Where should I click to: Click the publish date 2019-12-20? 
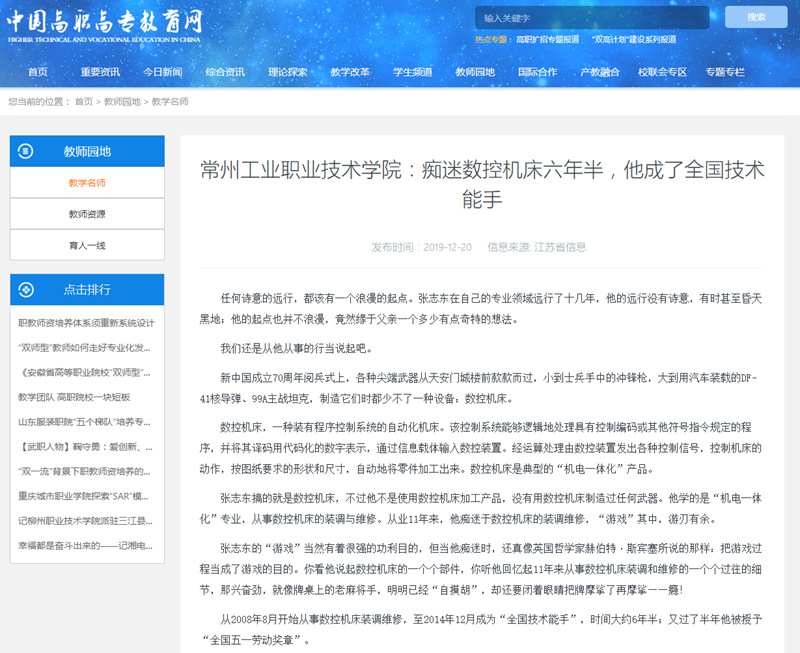pyautogui.click(x=447, y=247)
